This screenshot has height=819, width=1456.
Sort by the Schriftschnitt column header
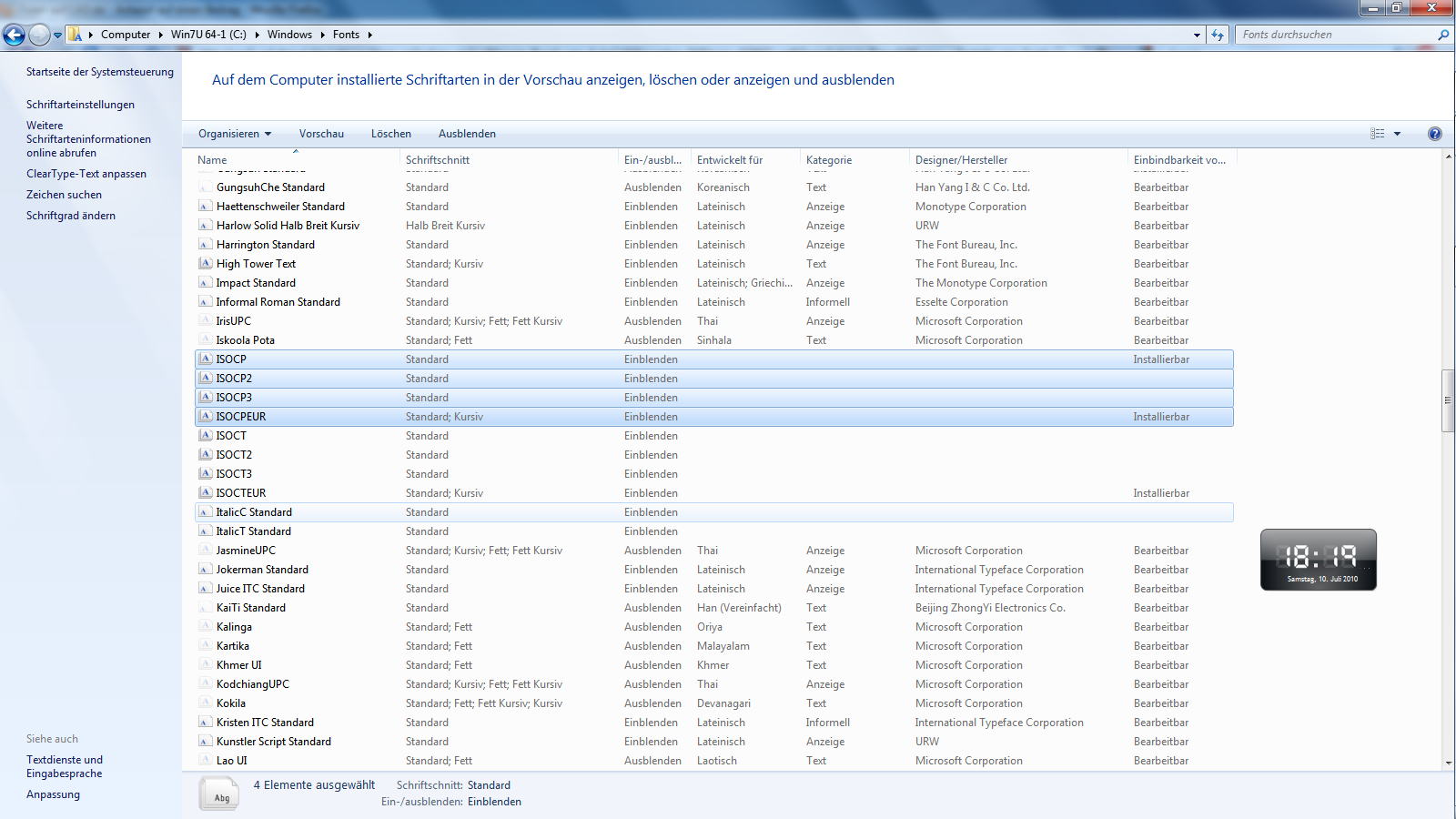point(510,160)
